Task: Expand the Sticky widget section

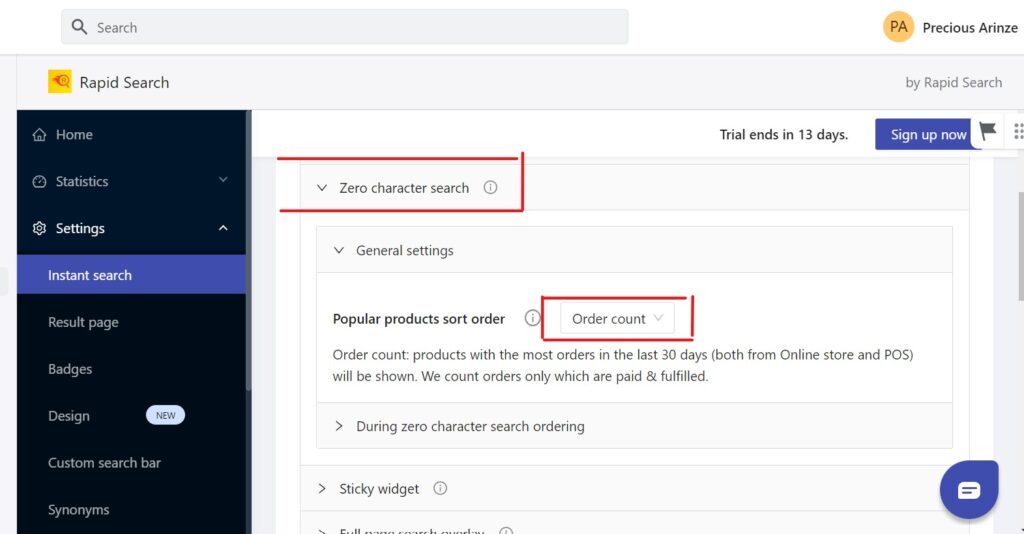Action: click(634, 488)
